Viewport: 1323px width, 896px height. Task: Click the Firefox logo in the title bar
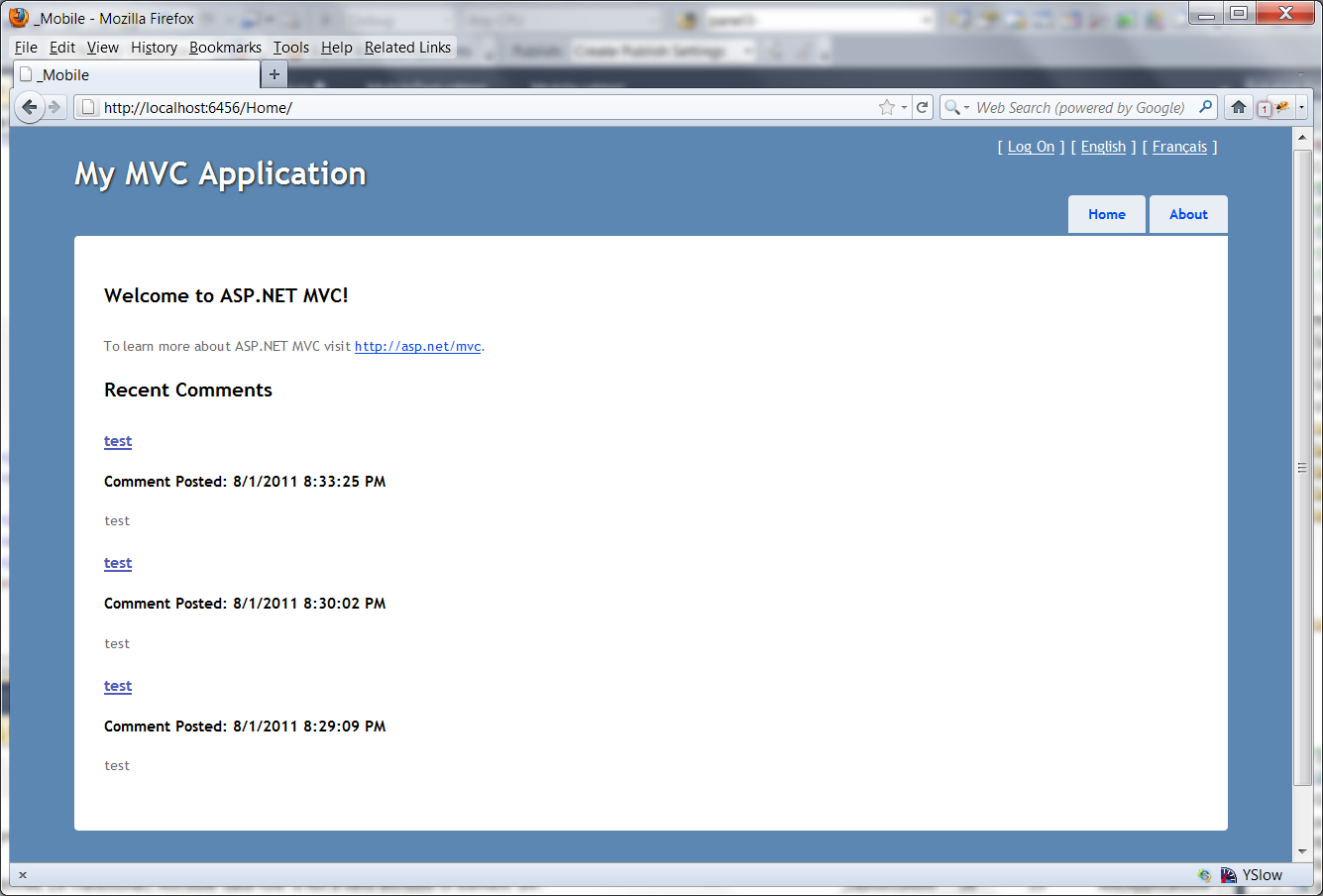tap(19, 18)
